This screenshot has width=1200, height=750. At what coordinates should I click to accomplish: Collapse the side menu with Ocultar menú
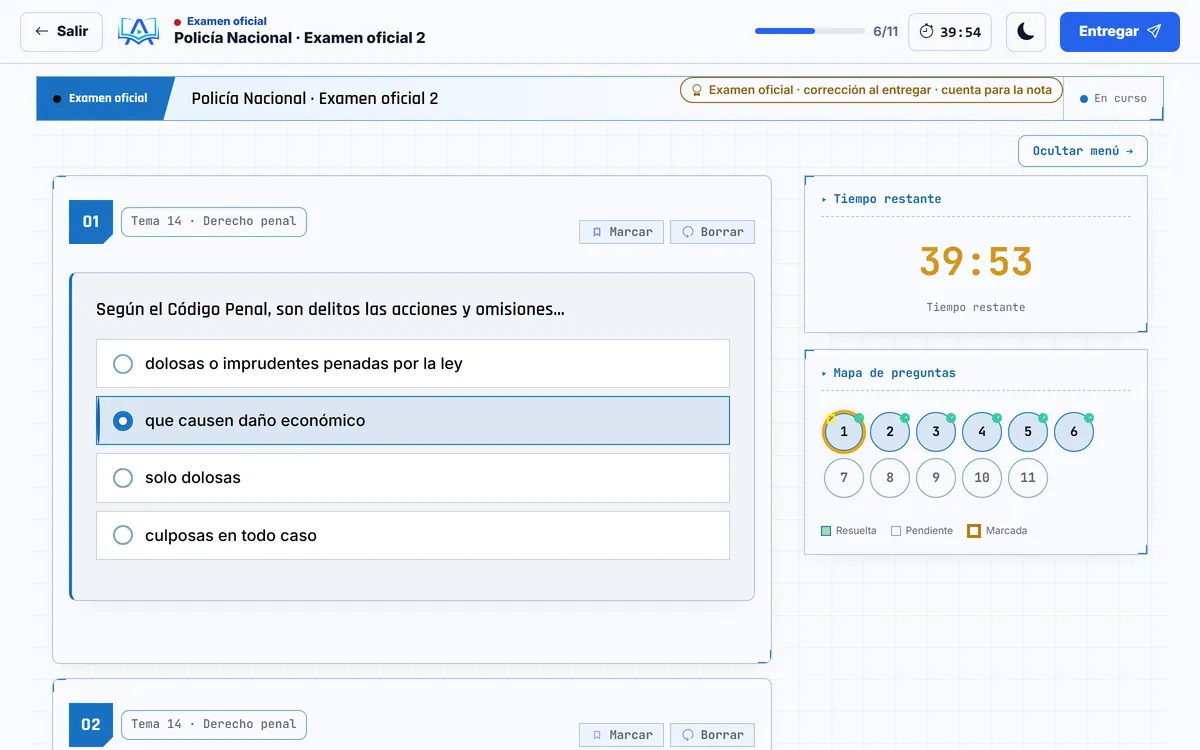1083,151
